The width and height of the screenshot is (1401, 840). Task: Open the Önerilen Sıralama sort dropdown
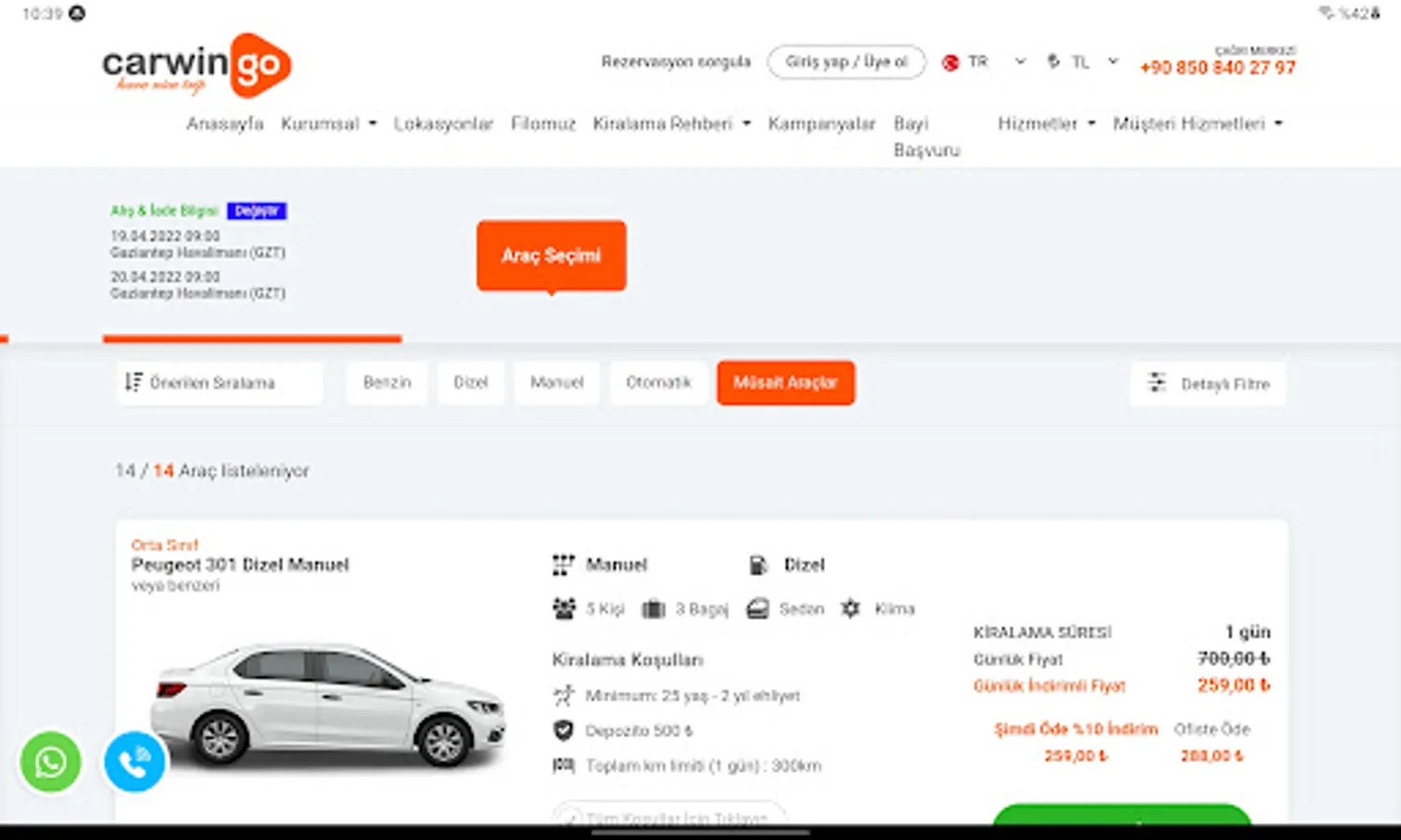220,383
